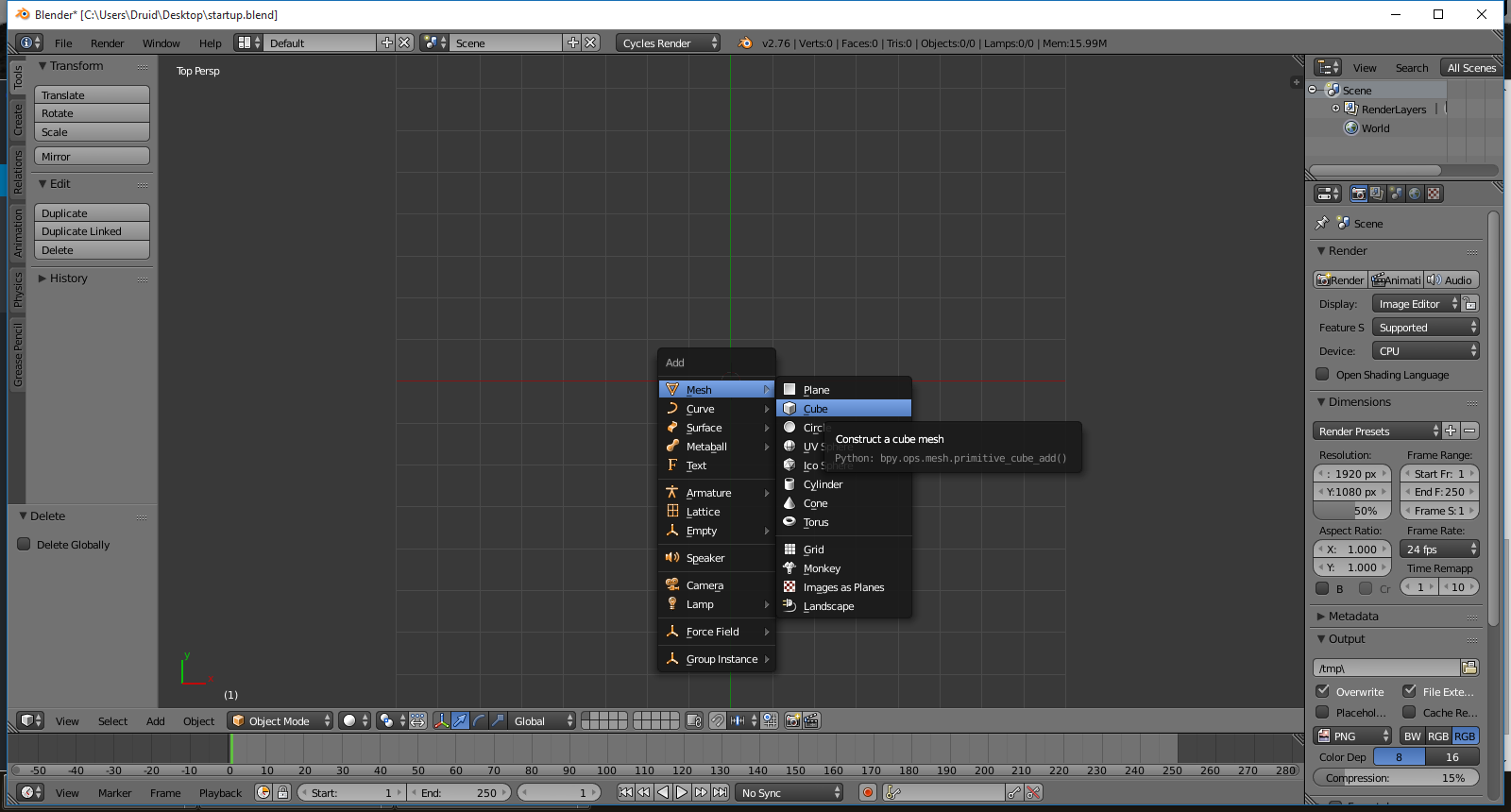Open the Feature Set Supported dropdown
This screenshot has width=1511, height=812.
[1425, 328]
